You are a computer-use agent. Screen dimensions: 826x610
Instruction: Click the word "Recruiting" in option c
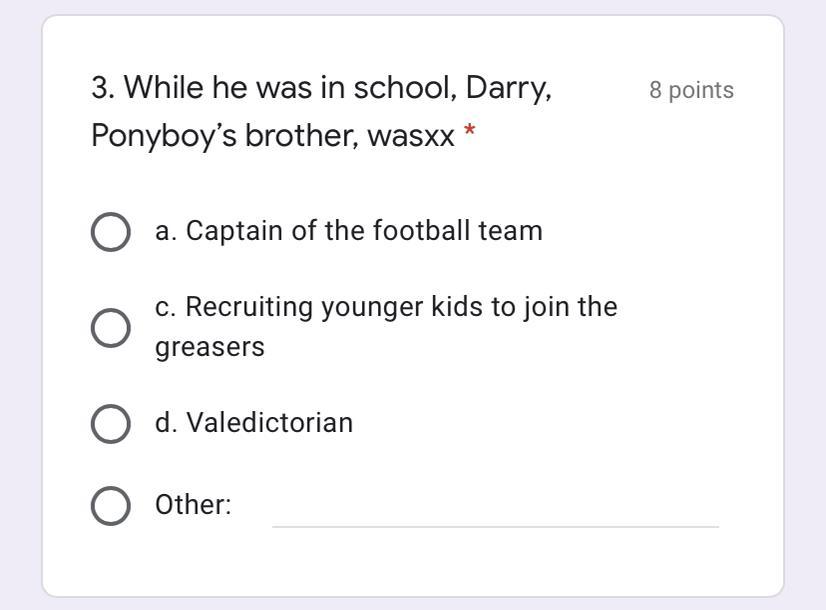(x=249, y=307)
